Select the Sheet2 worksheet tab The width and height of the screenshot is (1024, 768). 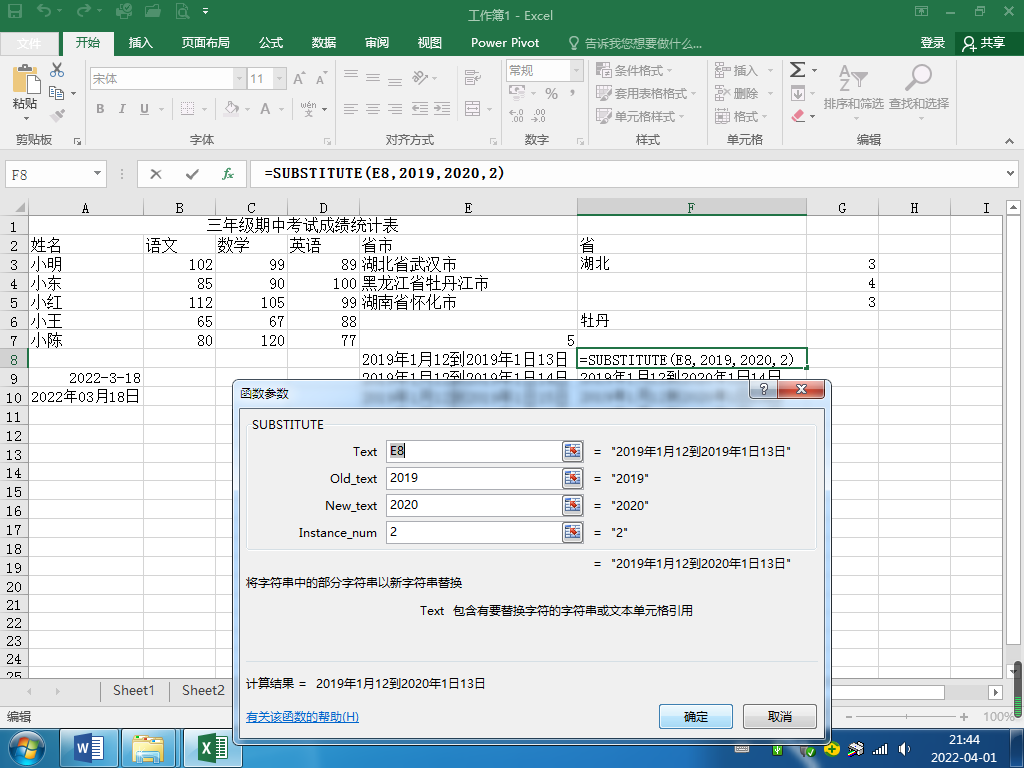tap(203, 690)
